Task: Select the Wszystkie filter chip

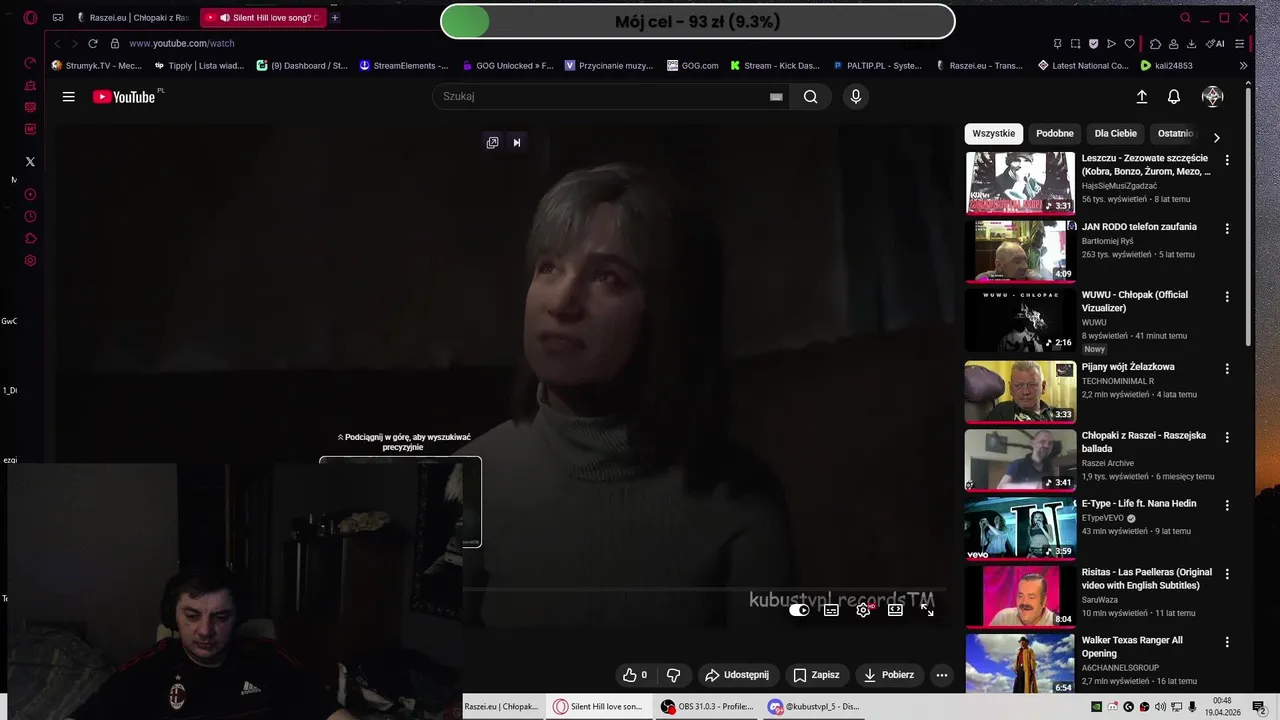Action: (993, 134)
